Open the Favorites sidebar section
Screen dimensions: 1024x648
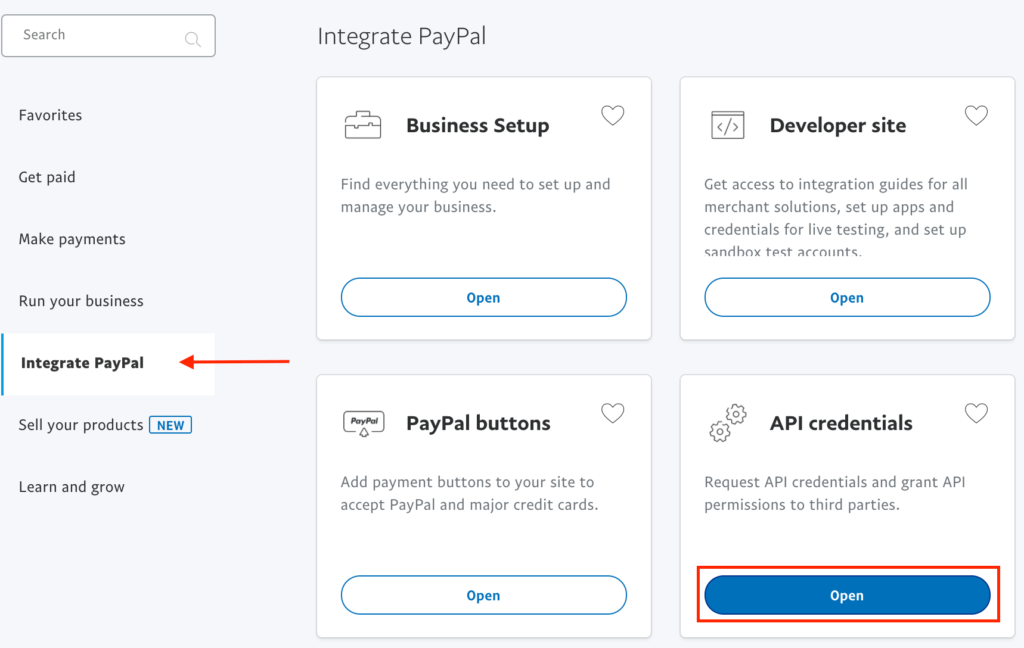tap(50, 115)
